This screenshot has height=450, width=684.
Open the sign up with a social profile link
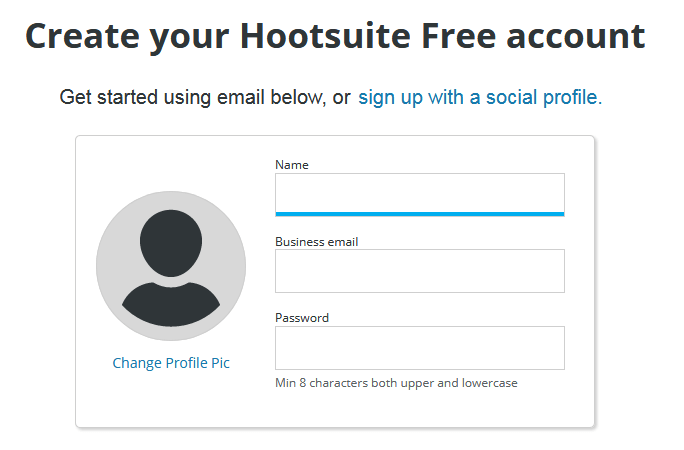480,97
